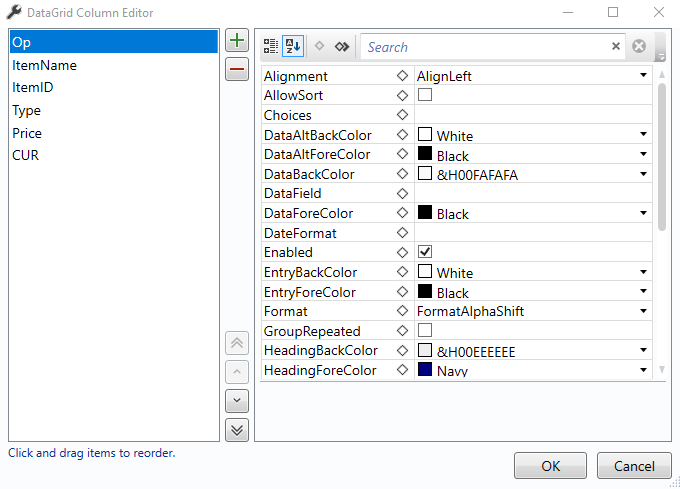Open the DataBackColor dropdown
The height and width of the screenshot is (489, 680).
[x=644, y=174]
